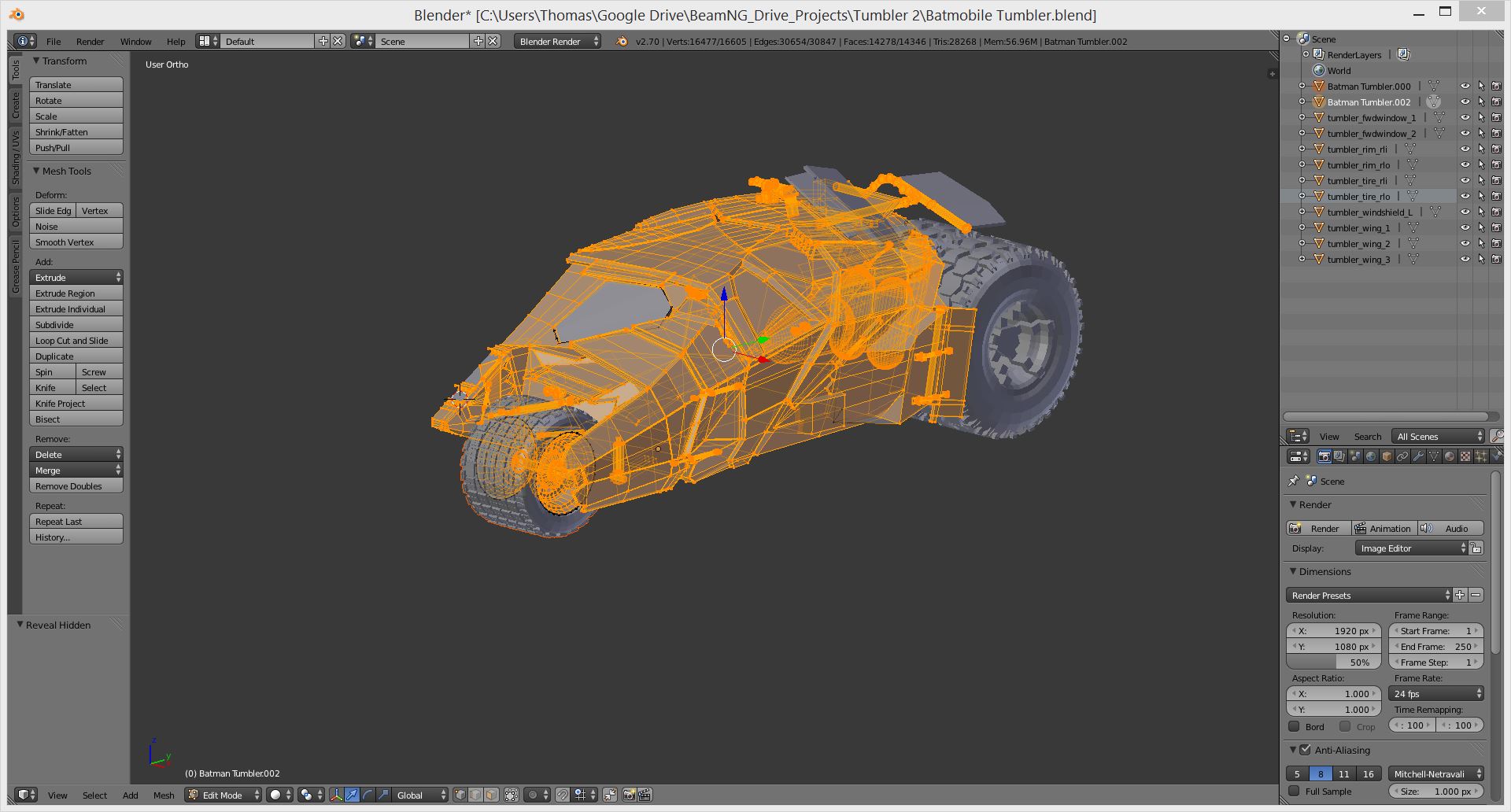Click the OpenGL render image camera icon
The height and width of the screenshot is (812, 1511).
tap(630, 795)
